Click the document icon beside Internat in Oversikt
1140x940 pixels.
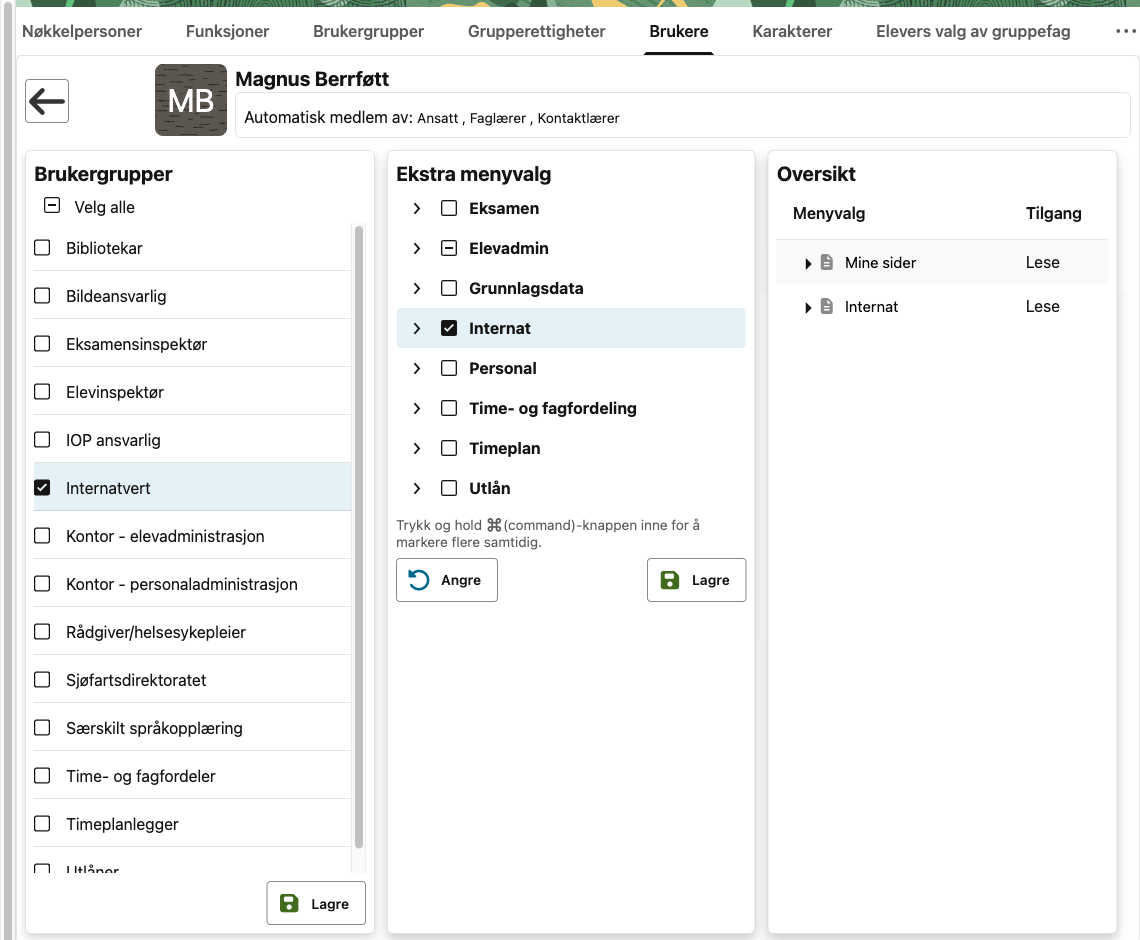click(x=827, y=307)
